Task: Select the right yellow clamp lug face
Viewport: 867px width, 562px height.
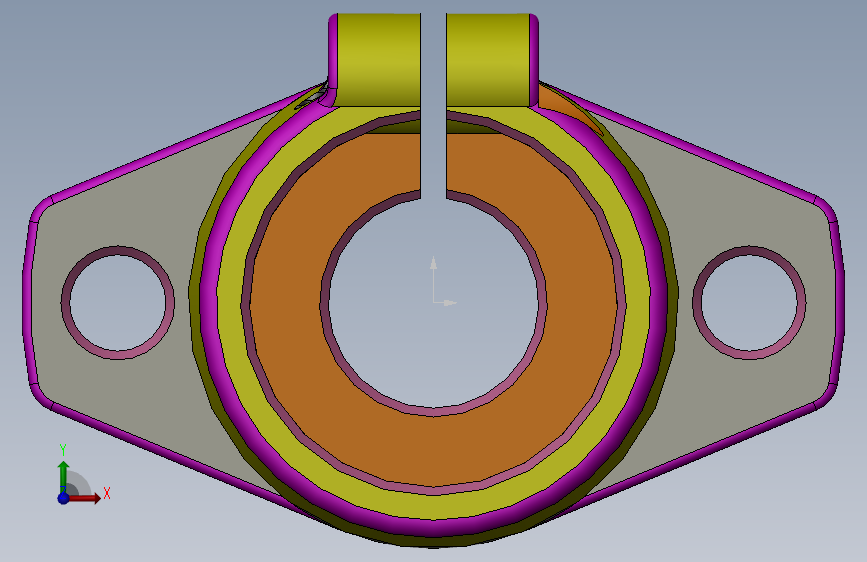Action: [488, 60]
